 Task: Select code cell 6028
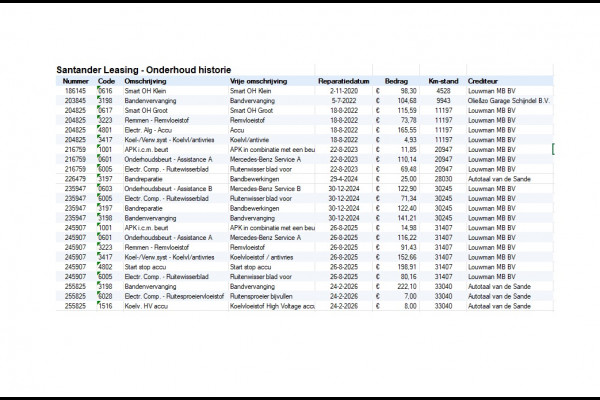[105, 296]
